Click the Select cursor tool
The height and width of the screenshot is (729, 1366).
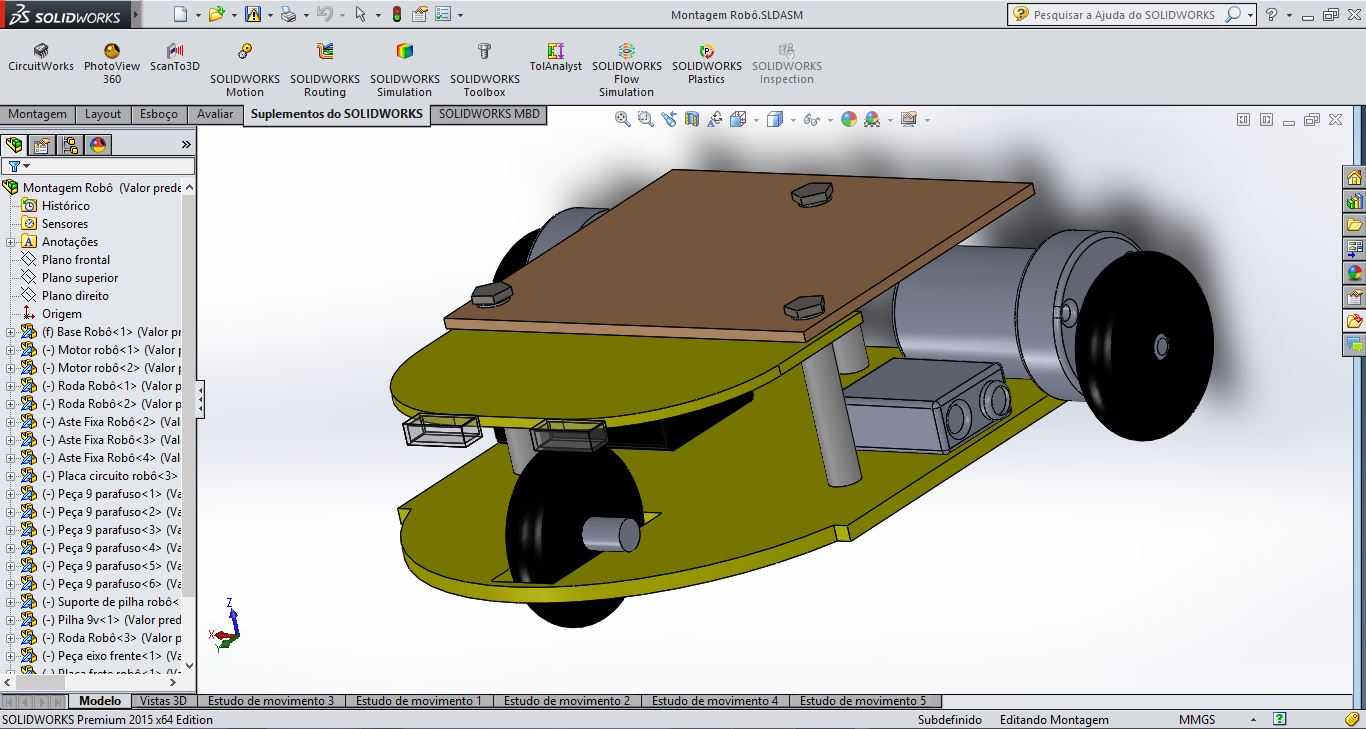click(x=361, y=14)
